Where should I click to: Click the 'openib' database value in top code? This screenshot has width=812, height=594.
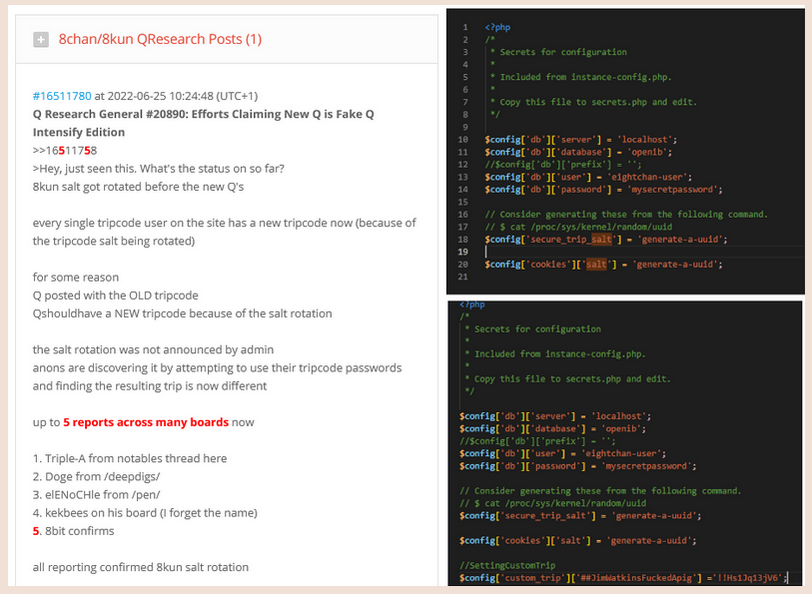[x=649, y=152]
